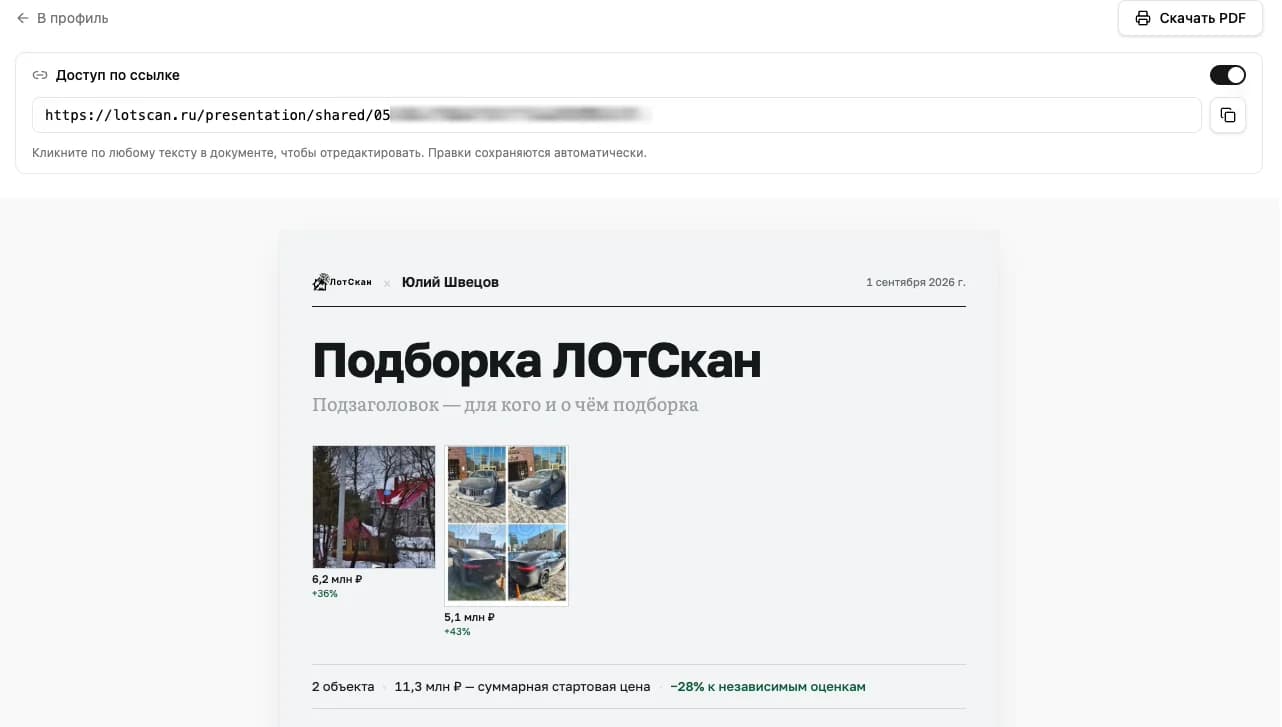Image resolution: width=1282 pixels, height=727 pixels.
Task: Click '11,3 млн ₽ — суммарная стартовая цена'
Action: [522, 687]
